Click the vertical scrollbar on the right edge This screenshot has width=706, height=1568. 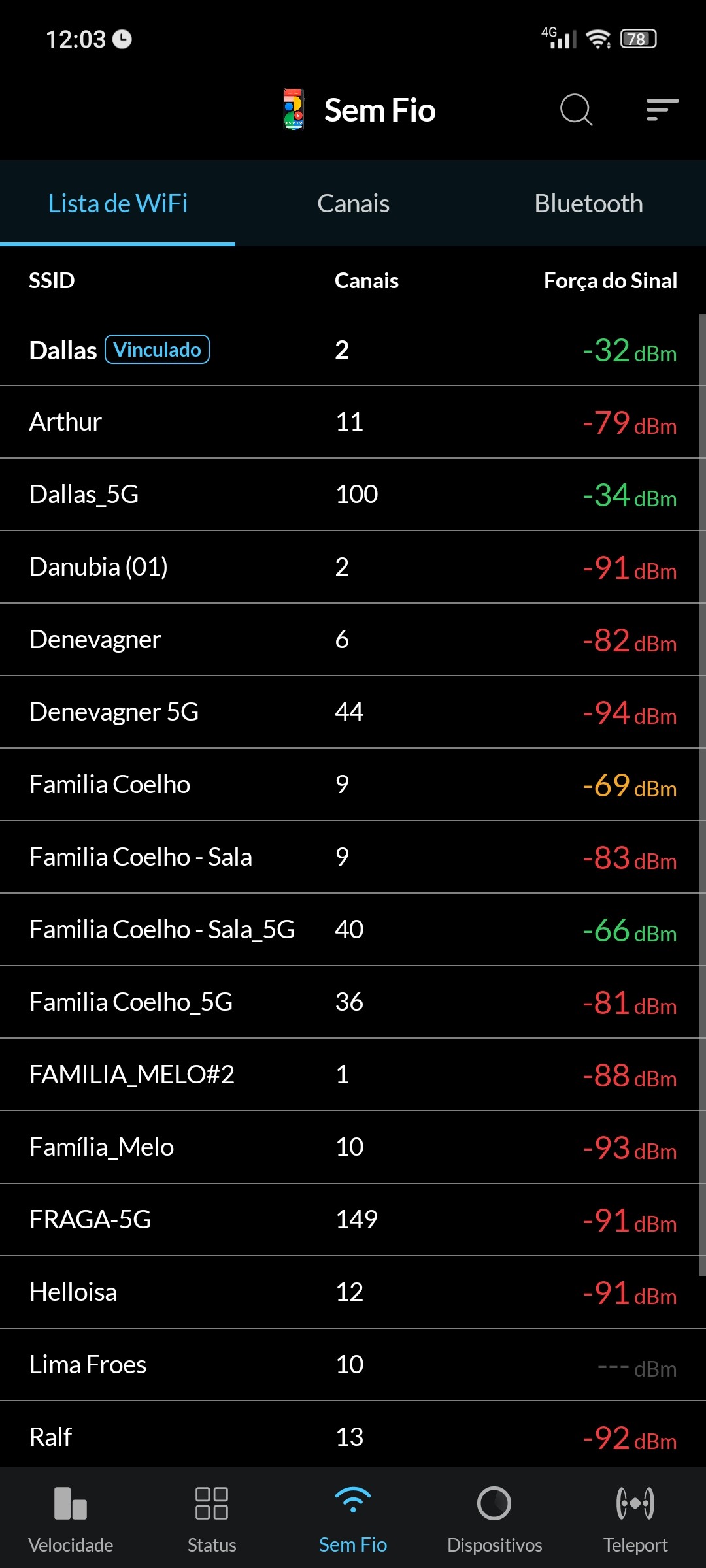pyautogui.click(x=702, y=784)
